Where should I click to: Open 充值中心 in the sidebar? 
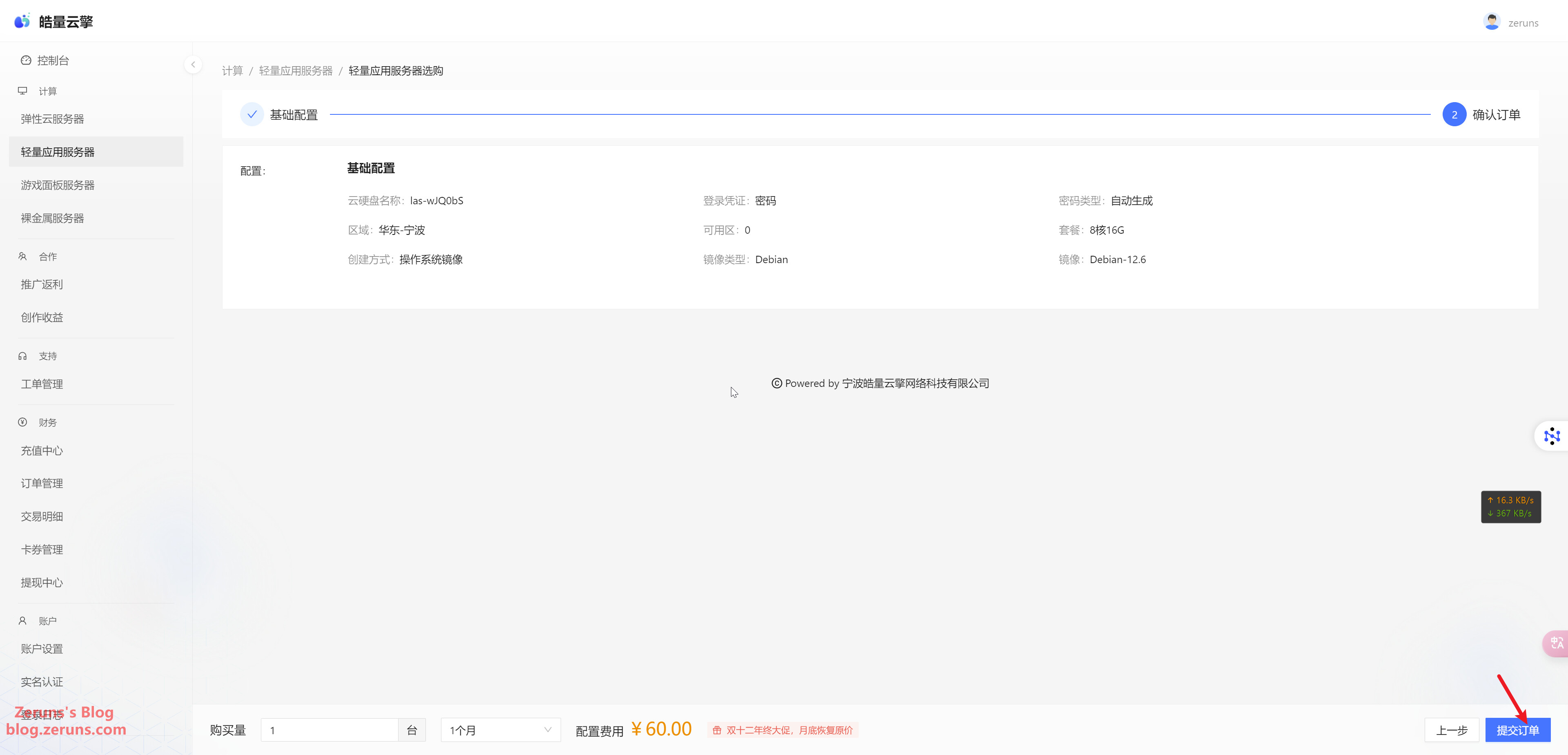[42, 451]
